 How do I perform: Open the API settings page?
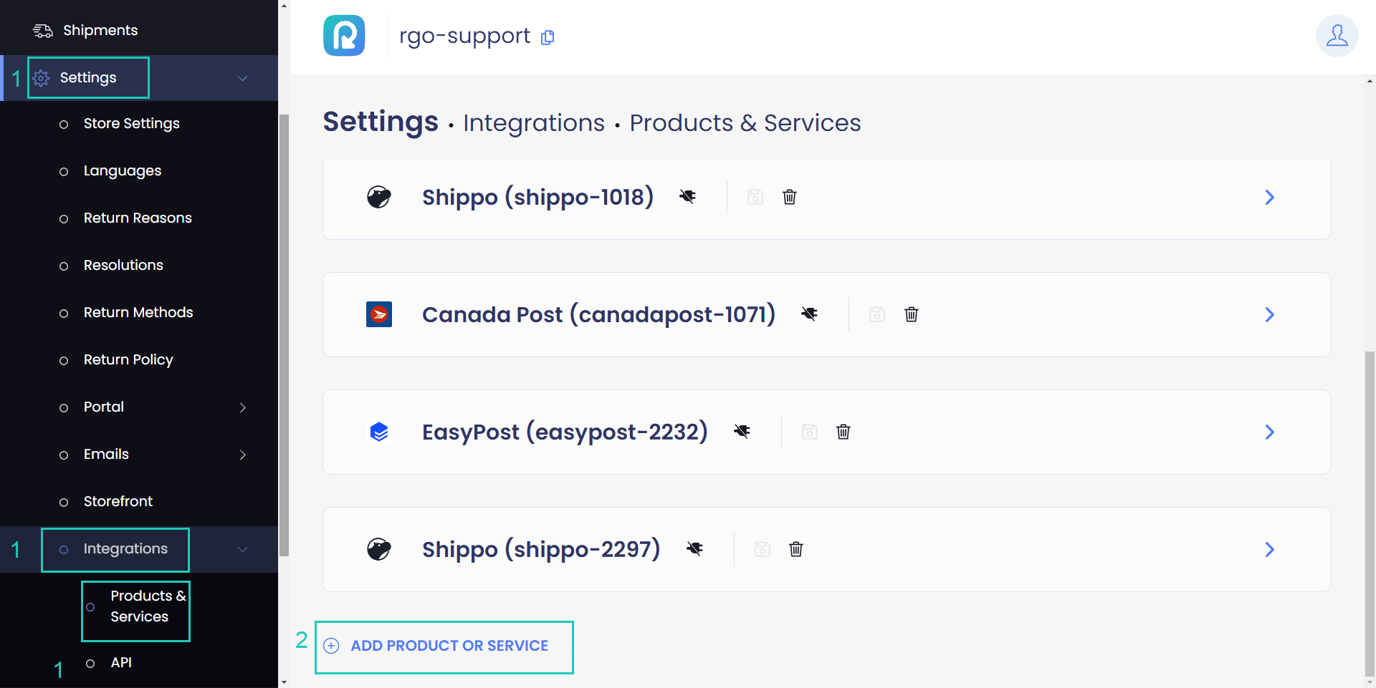pyautogui.click(x=121, y=662)
